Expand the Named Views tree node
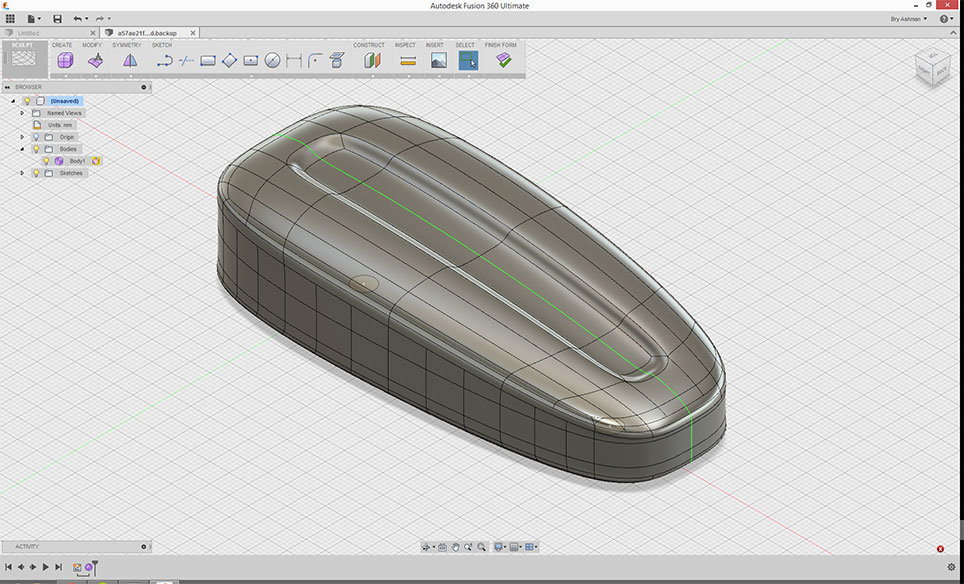This screenshot has height=584, width=964. pos(22,113)
